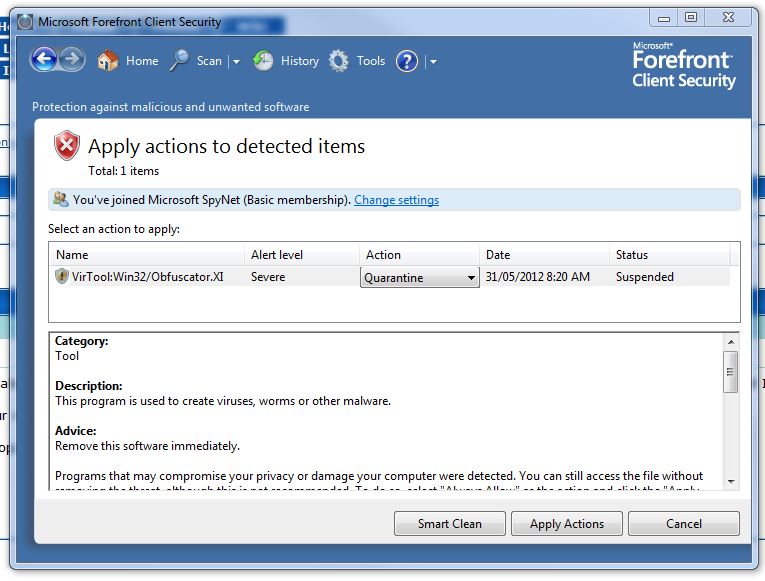
Task: Click the Help question mark icon
Action: tap(407, 61)
